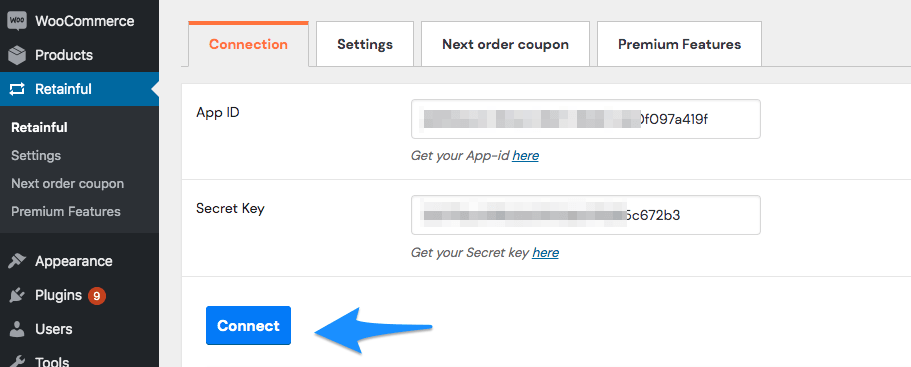
Task: Click the Users person icon
Action: tap(17, 329)
